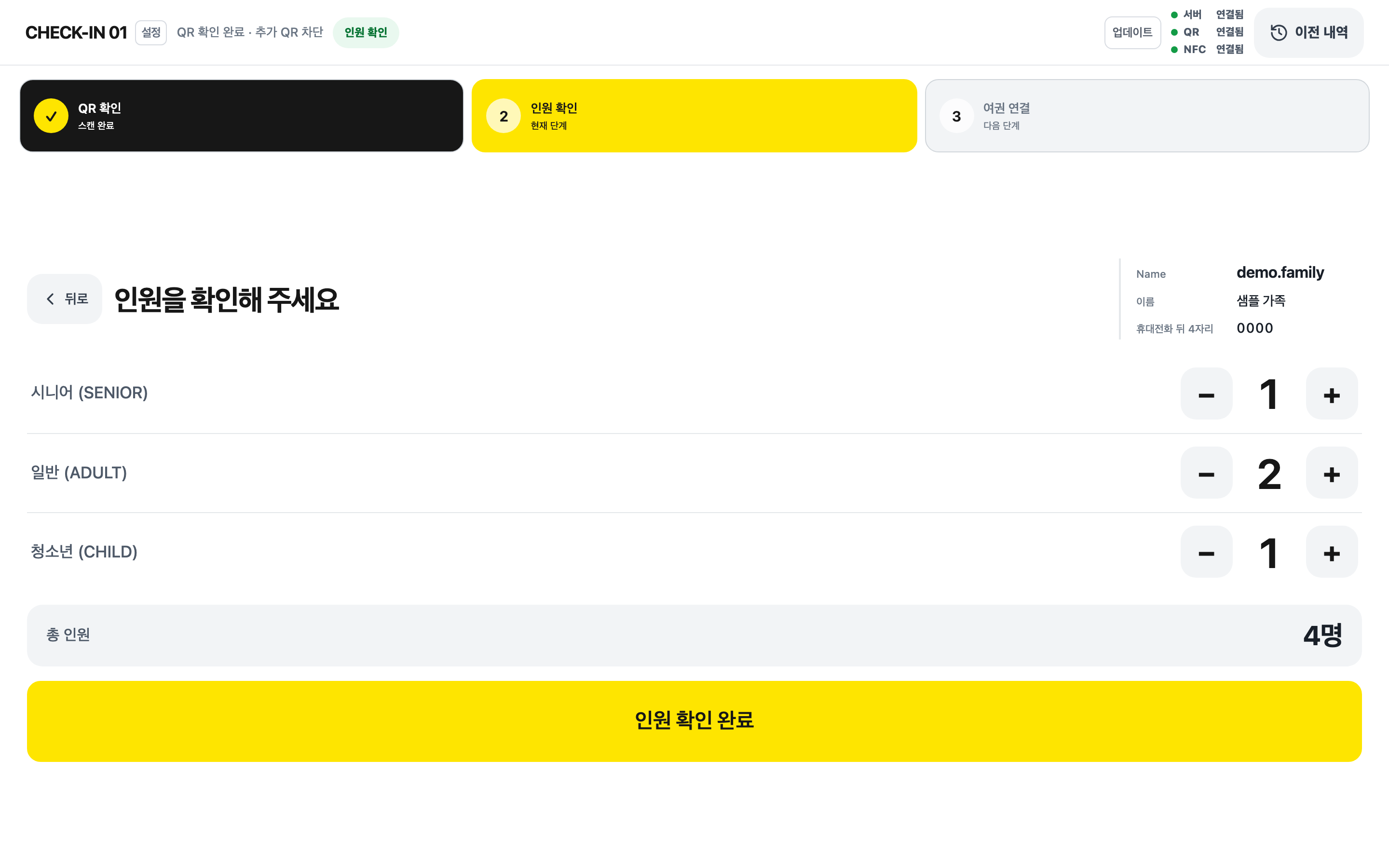This screenshot has height=868, width=1389.
Task: Open the 설정 settings button
Action: [x=151, y=32]
